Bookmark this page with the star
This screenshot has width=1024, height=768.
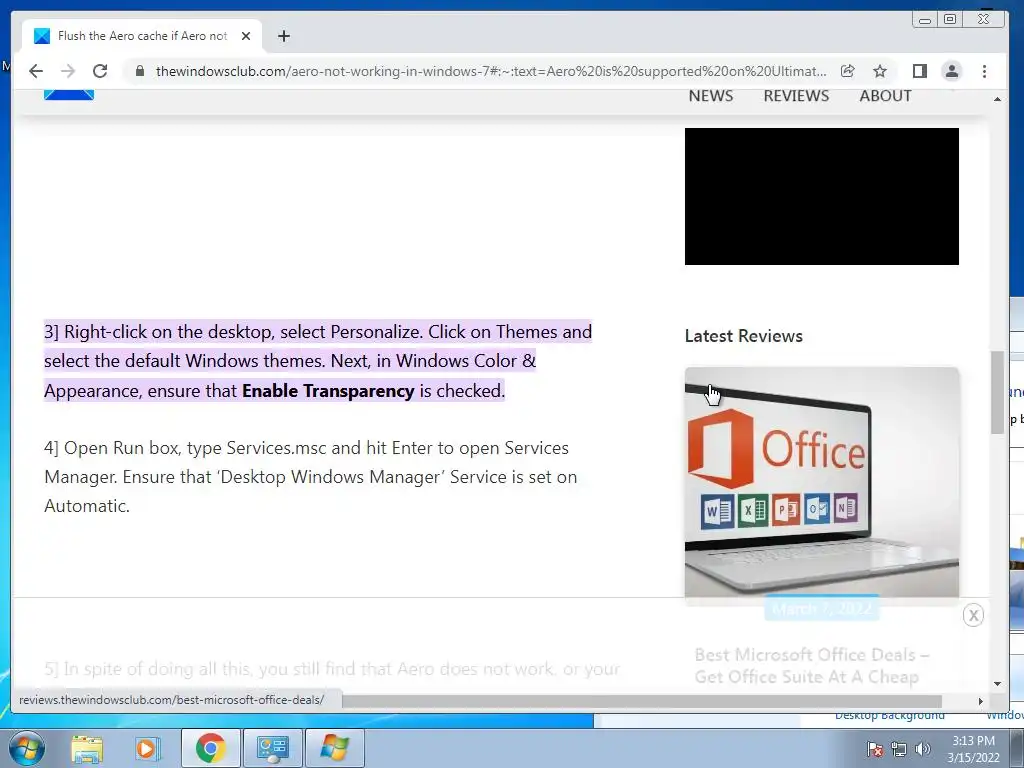pos(880,71)
